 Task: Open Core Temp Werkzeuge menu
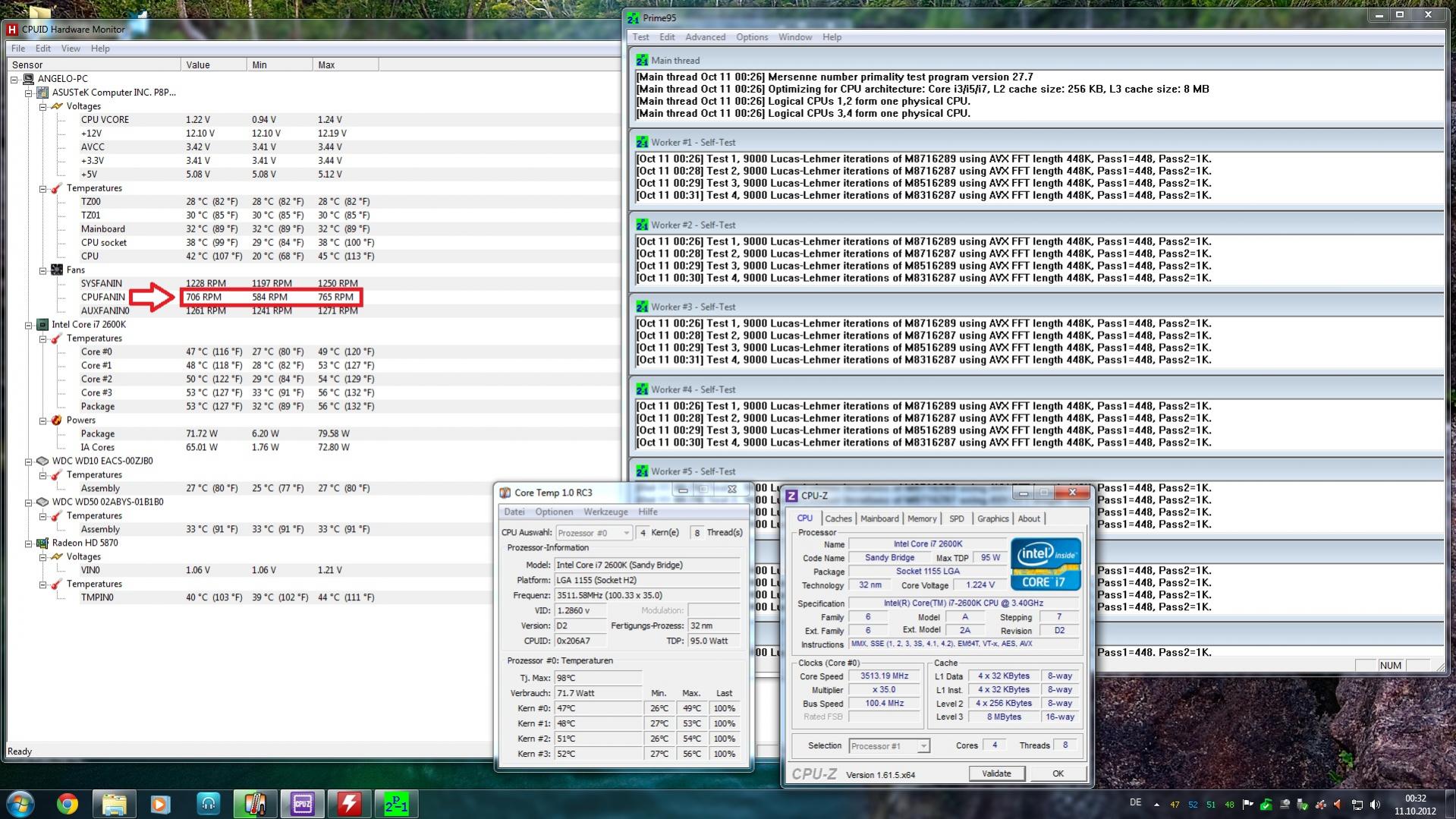(605, 512)
